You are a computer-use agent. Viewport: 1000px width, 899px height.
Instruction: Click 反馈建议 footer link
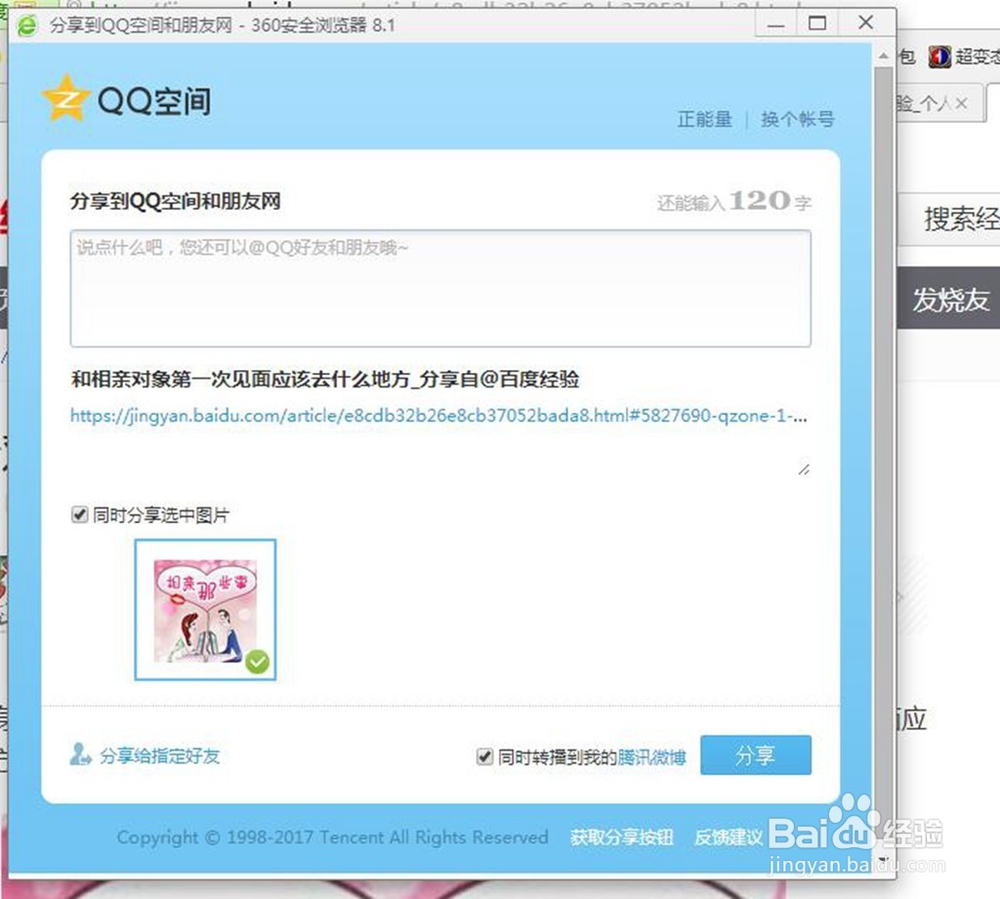coord(728,837)
